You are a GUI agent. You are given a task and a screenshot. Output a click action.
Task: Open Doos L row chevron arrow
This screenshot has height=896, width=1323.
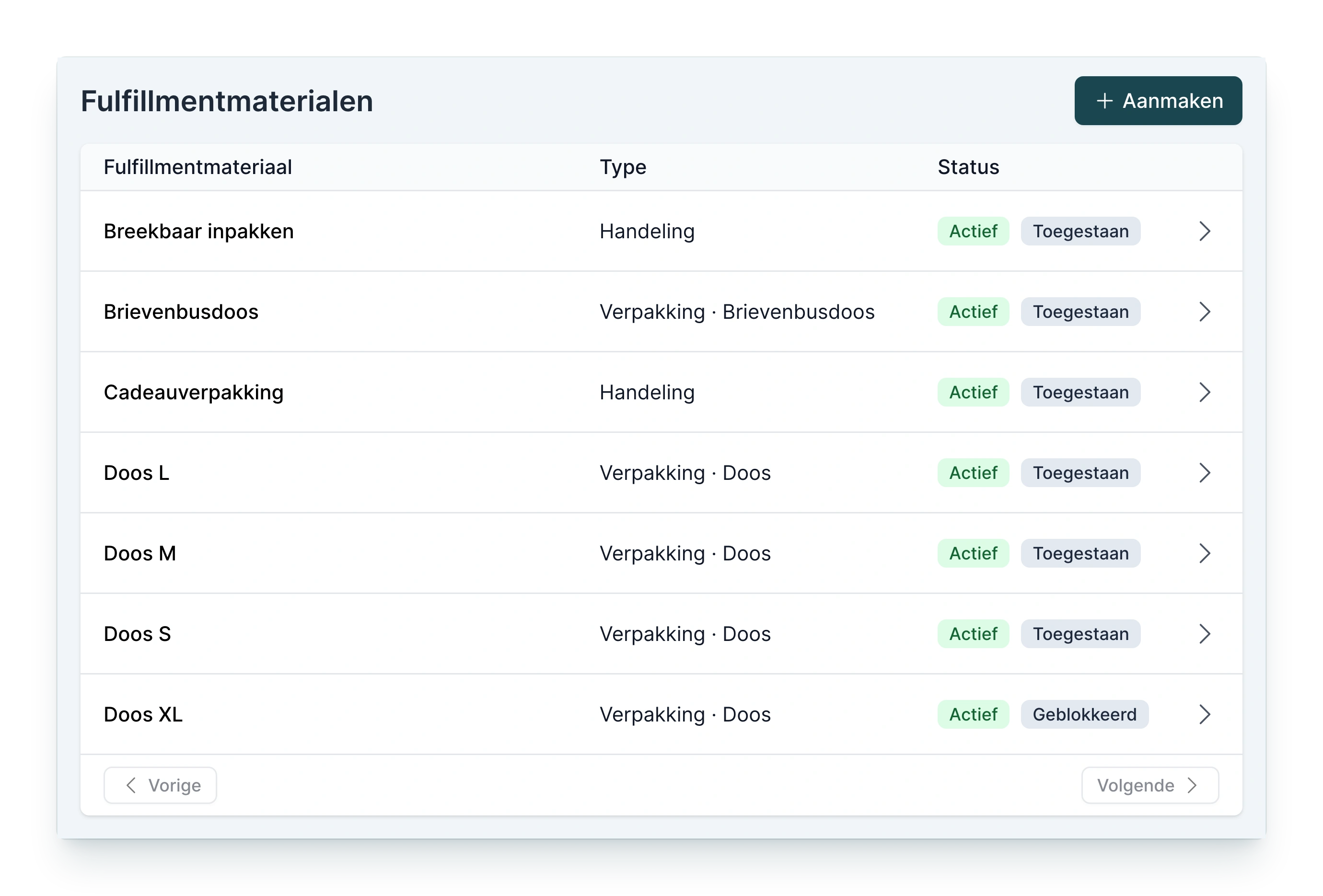[x=1204, y=473]
